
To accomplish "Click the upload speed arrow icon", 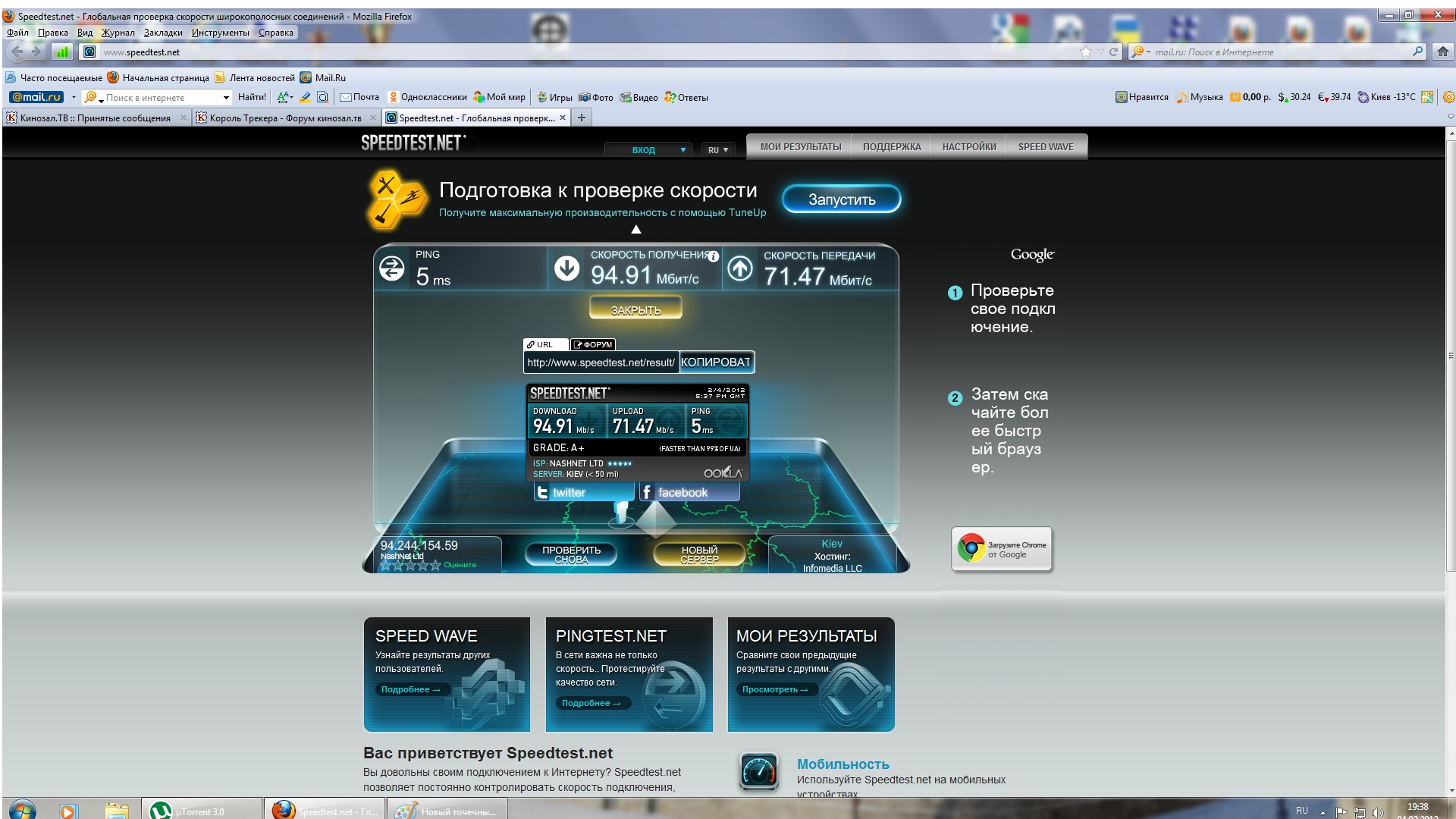I will pos(740,268).
